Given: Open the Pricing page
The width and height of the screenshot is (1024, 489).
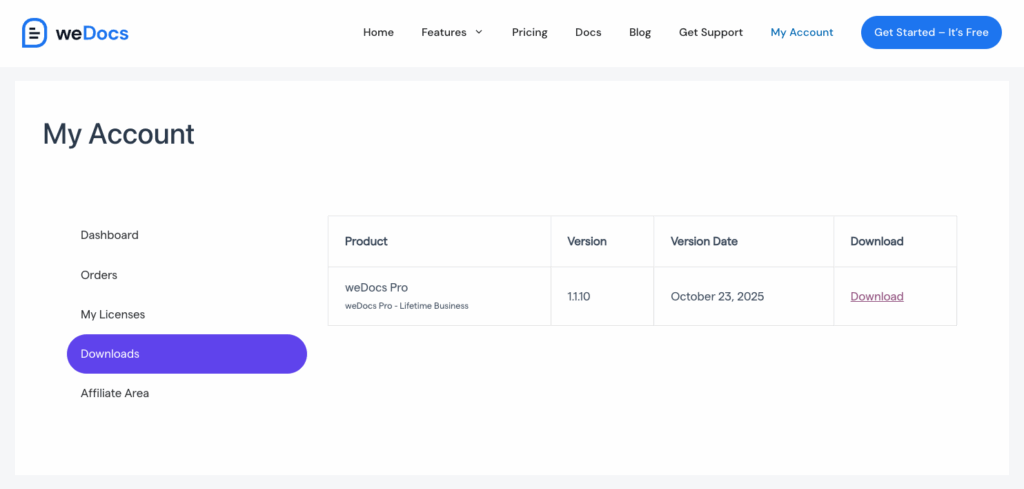Looking at the screenshot, I should tap(529, 32).
